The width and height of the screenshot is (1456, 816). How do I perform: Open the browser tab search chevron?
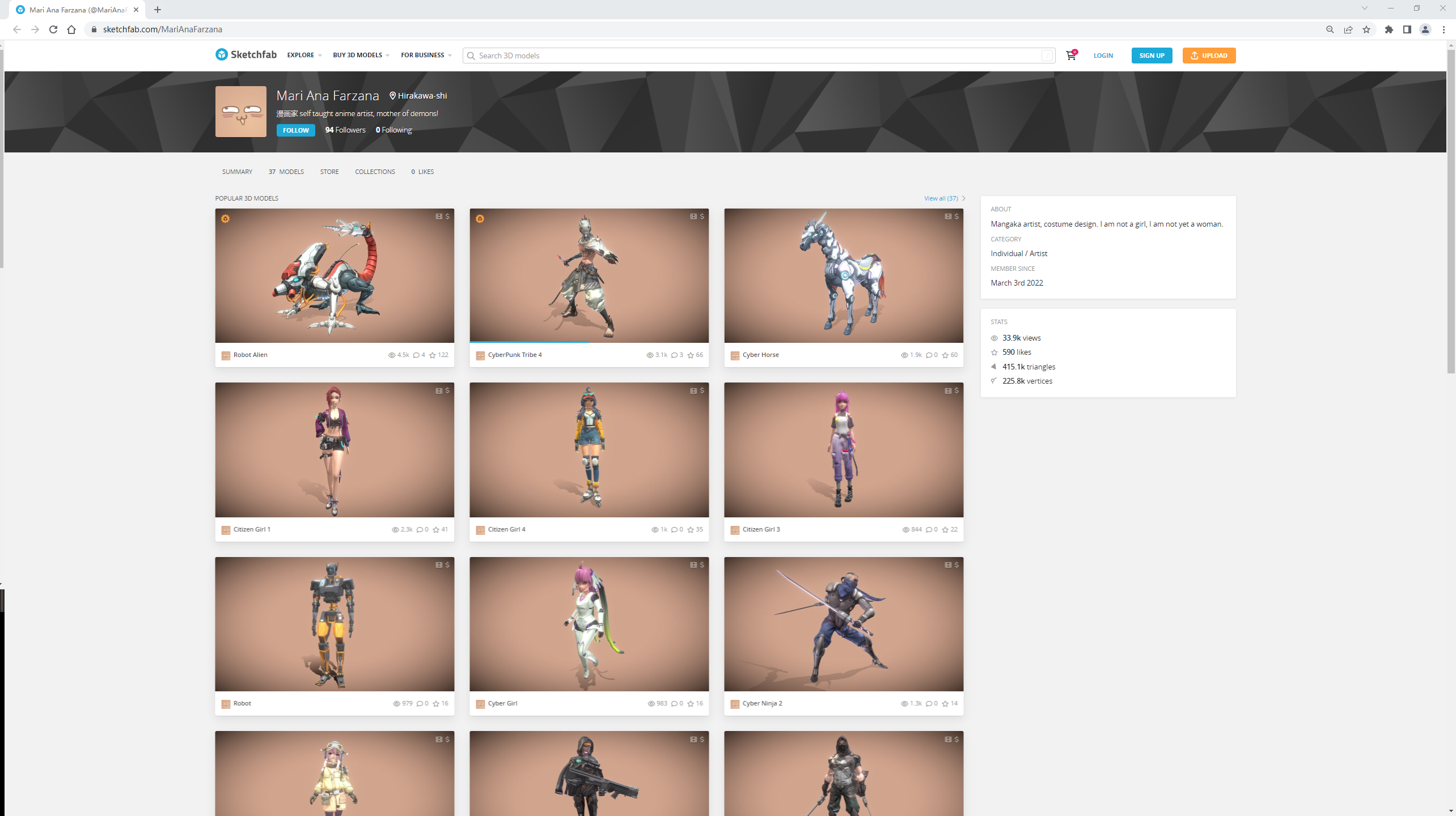click(1365, 8)
